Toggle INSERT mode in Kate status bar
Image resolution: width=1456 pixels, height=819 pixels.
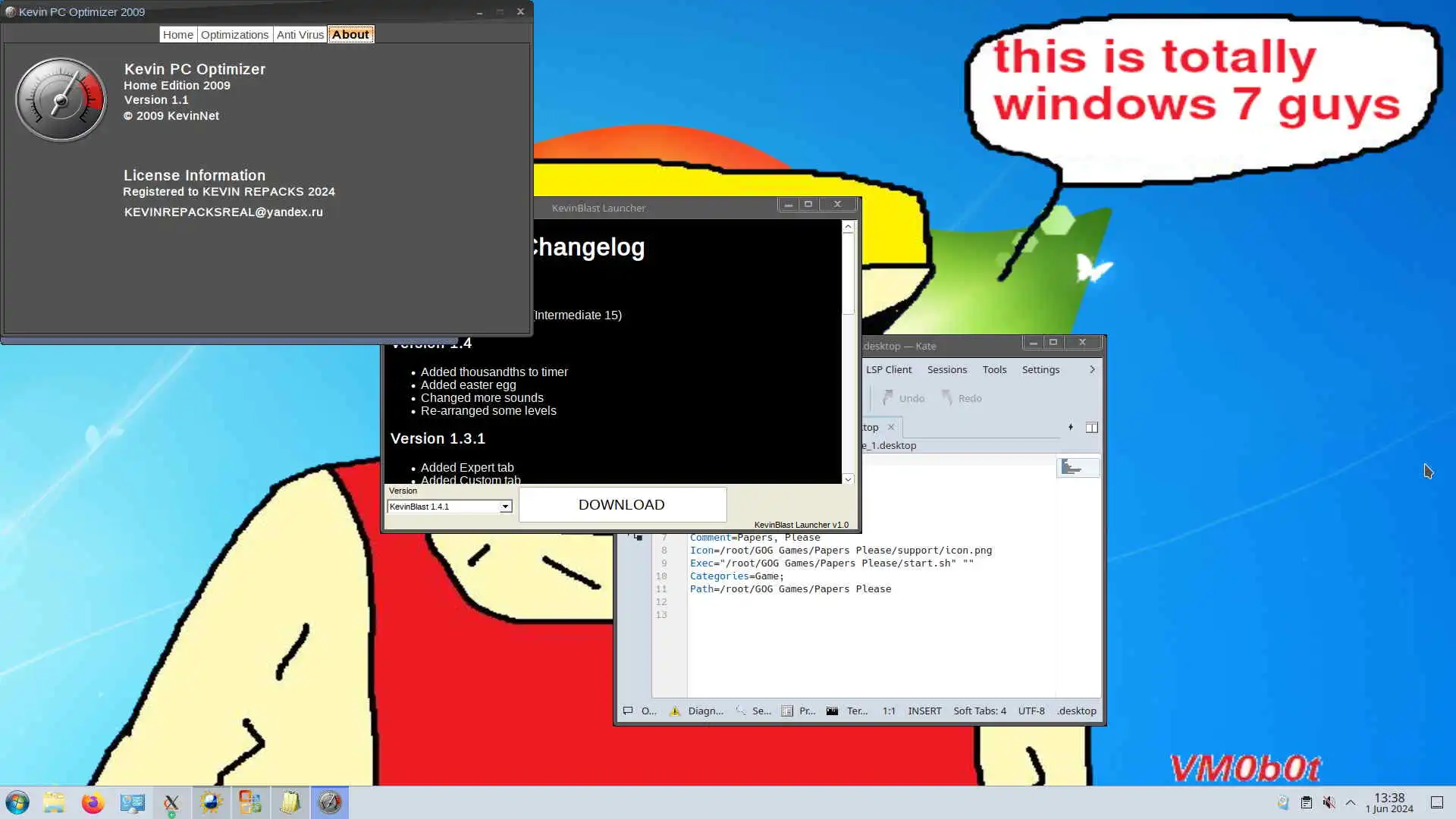click(x=924, y=711)
